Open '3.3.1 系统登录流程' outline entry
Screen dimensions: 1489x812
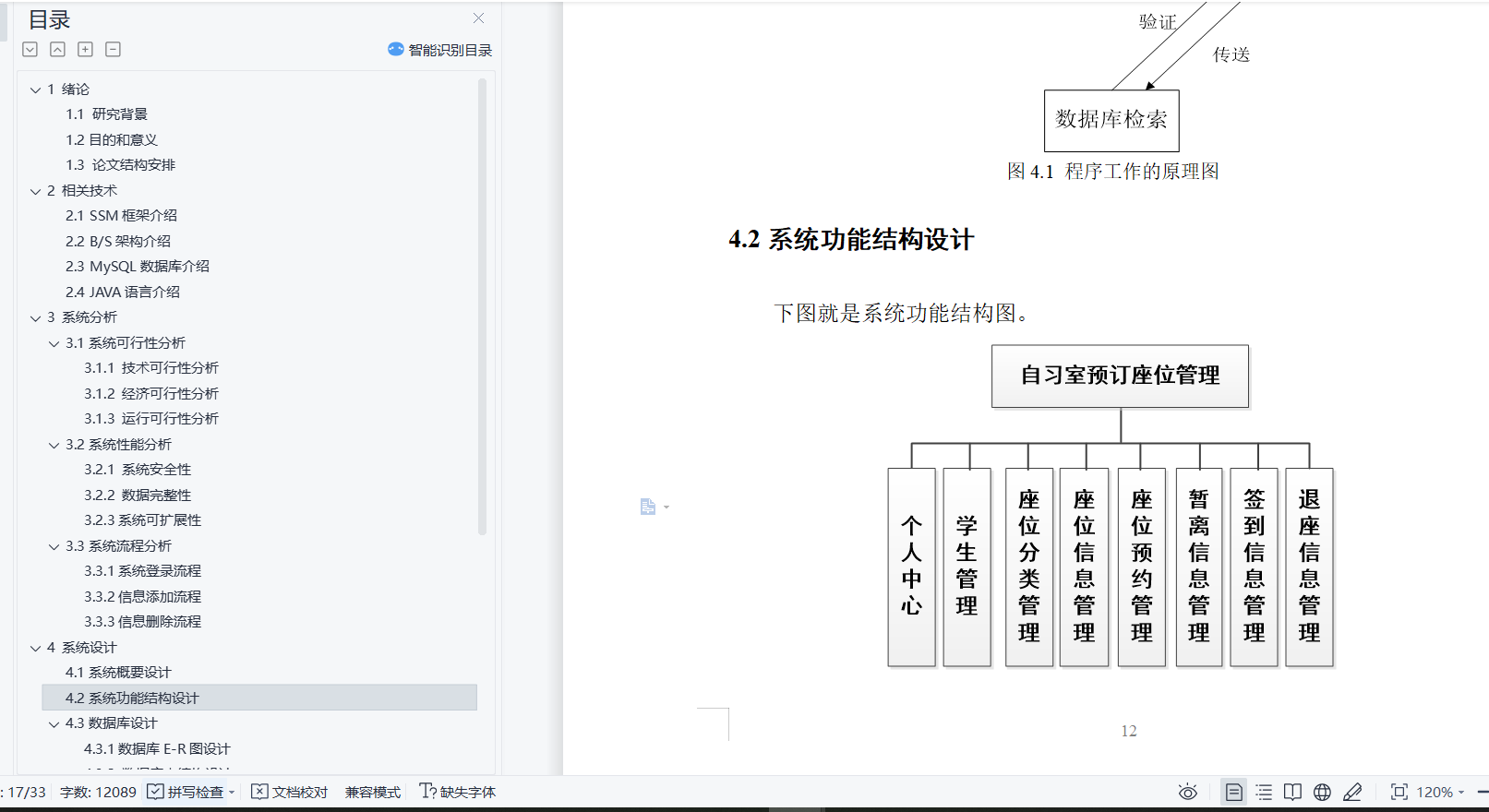click(142, 571)
